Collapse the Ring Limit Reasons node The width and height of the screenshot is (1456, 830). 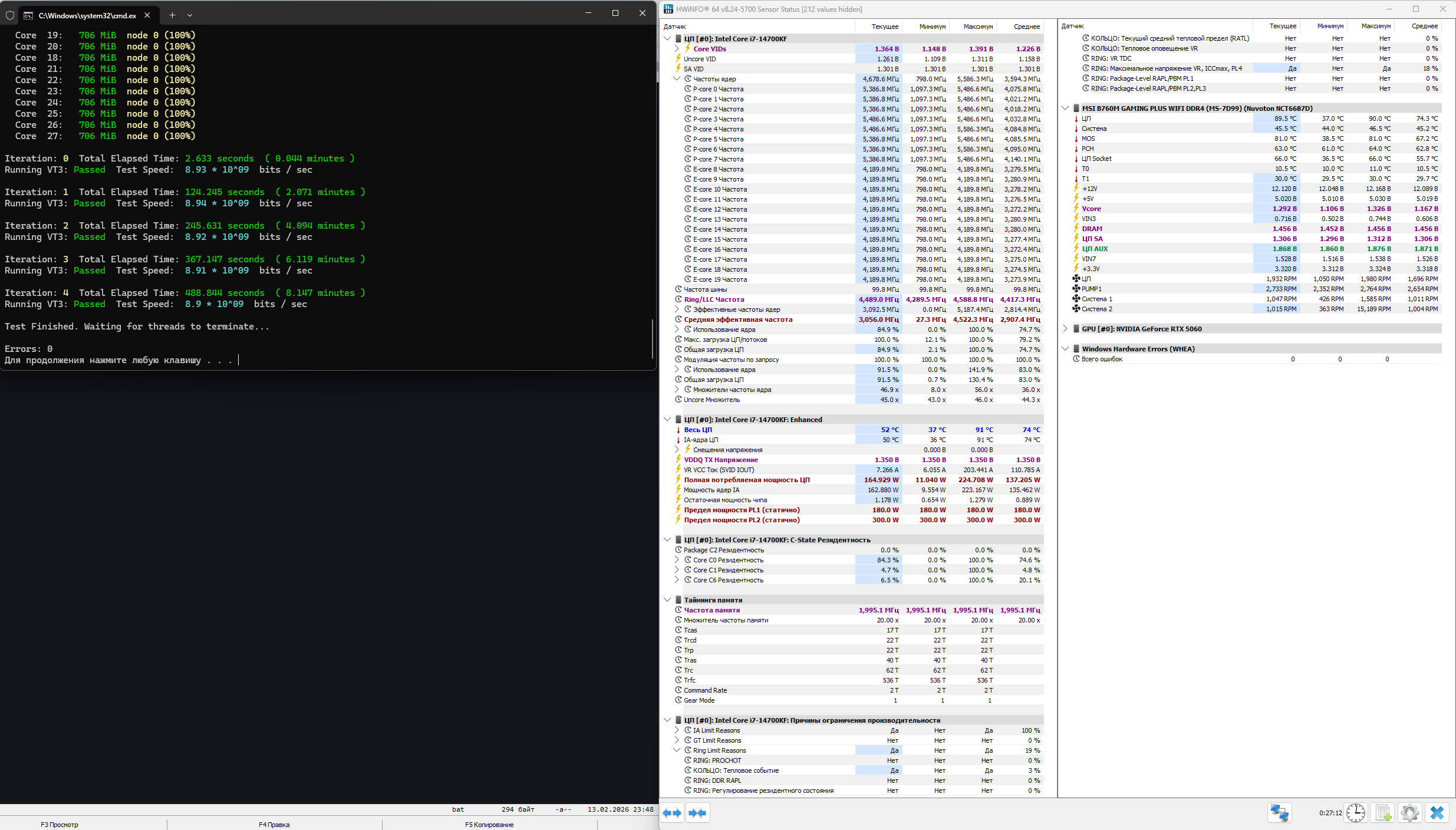tap(677, 750)
